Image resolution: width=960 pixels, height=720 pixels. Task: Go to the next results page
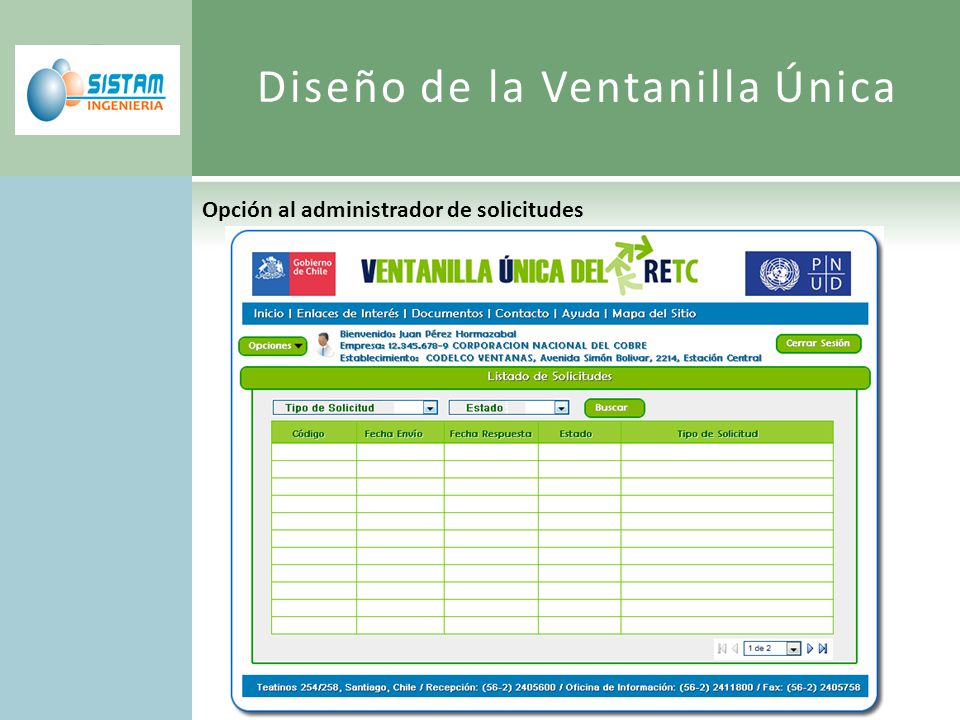pyautogui.click(x=810, y=648)
